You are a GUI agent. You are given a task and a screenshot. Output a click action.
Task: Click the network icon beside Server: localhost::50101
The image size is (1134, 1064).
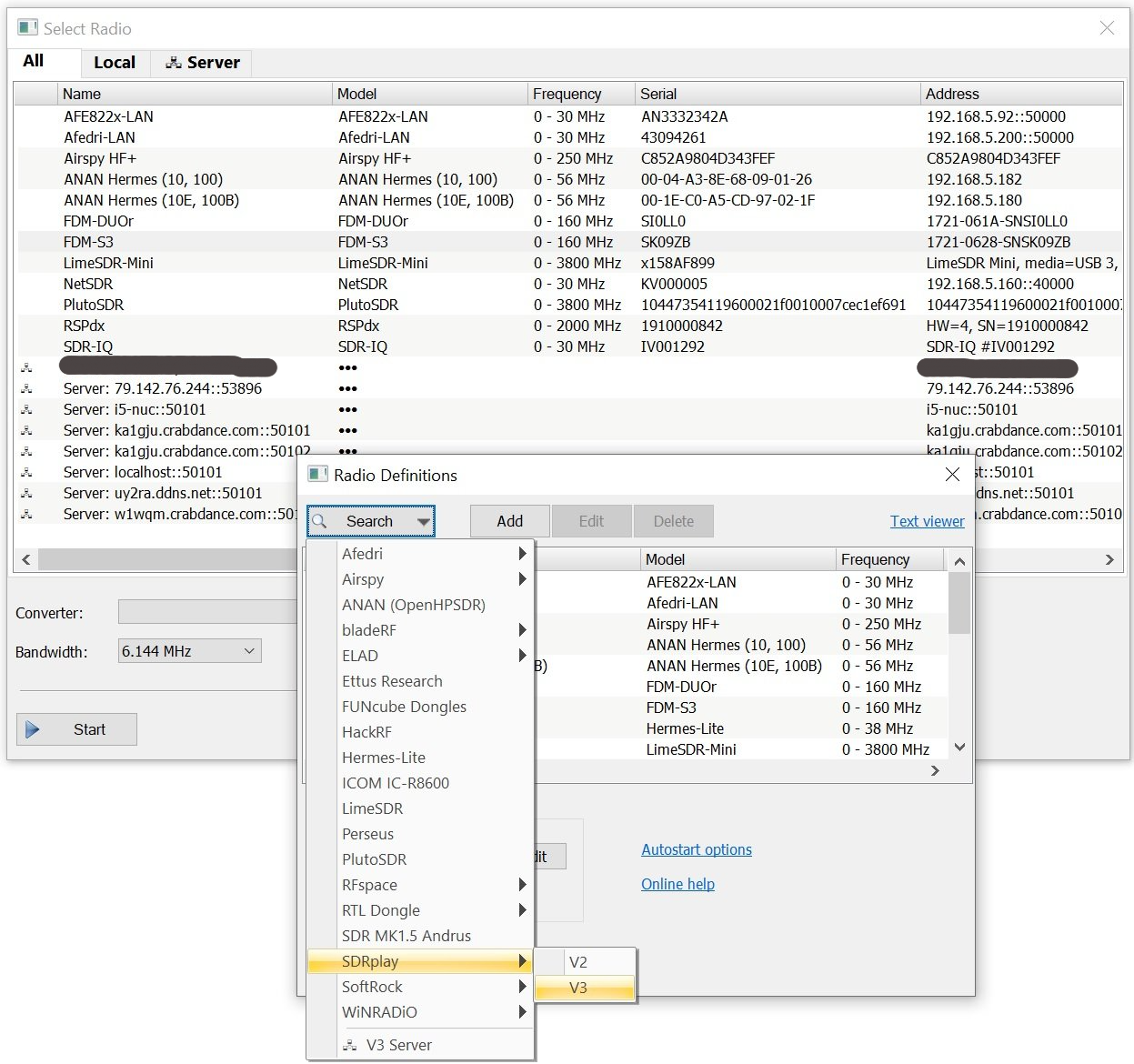coord(28,472)
